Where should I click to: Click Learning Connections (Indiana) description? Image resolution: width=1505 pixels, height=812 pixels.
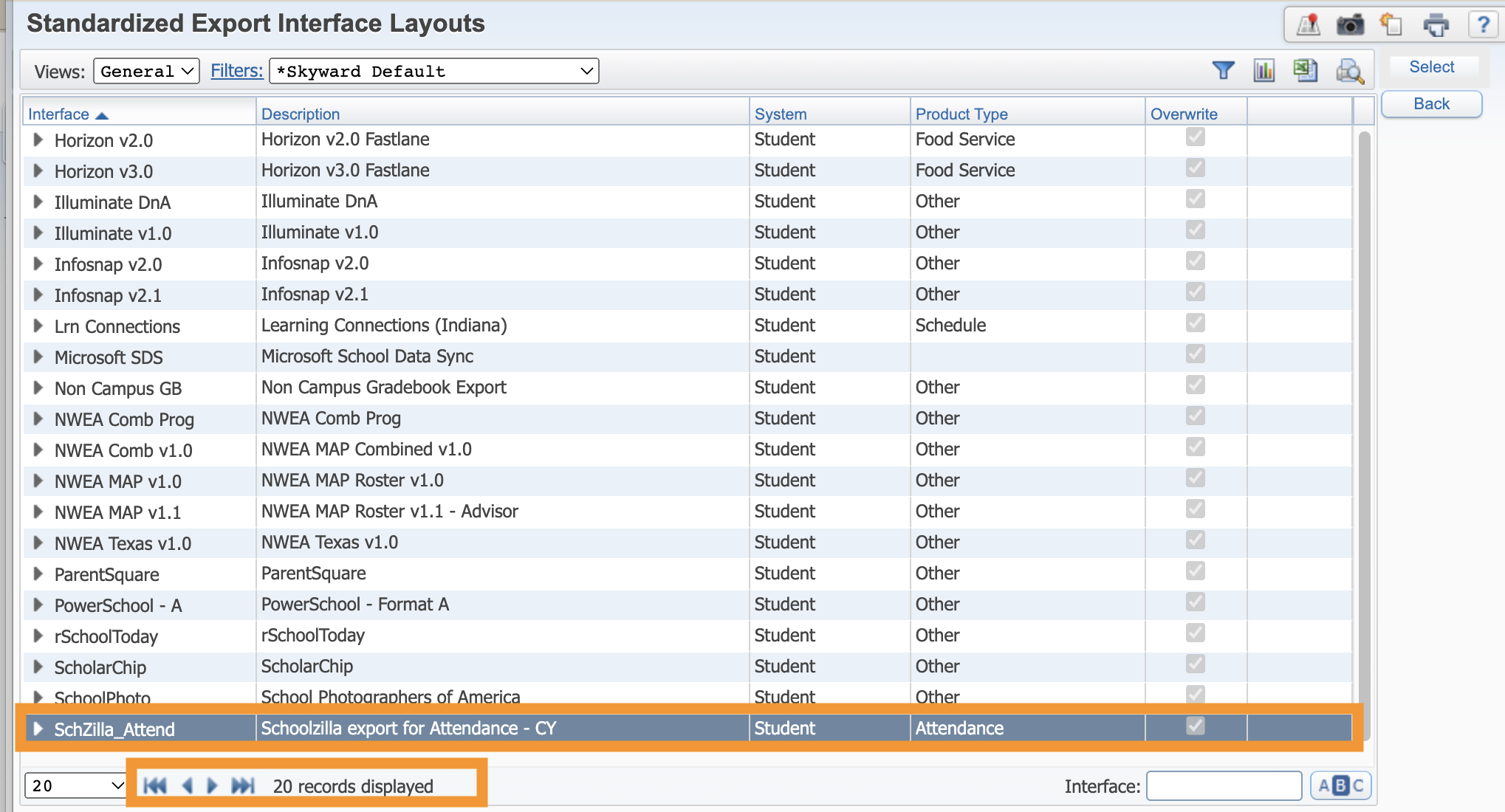[x=384, y=326]
